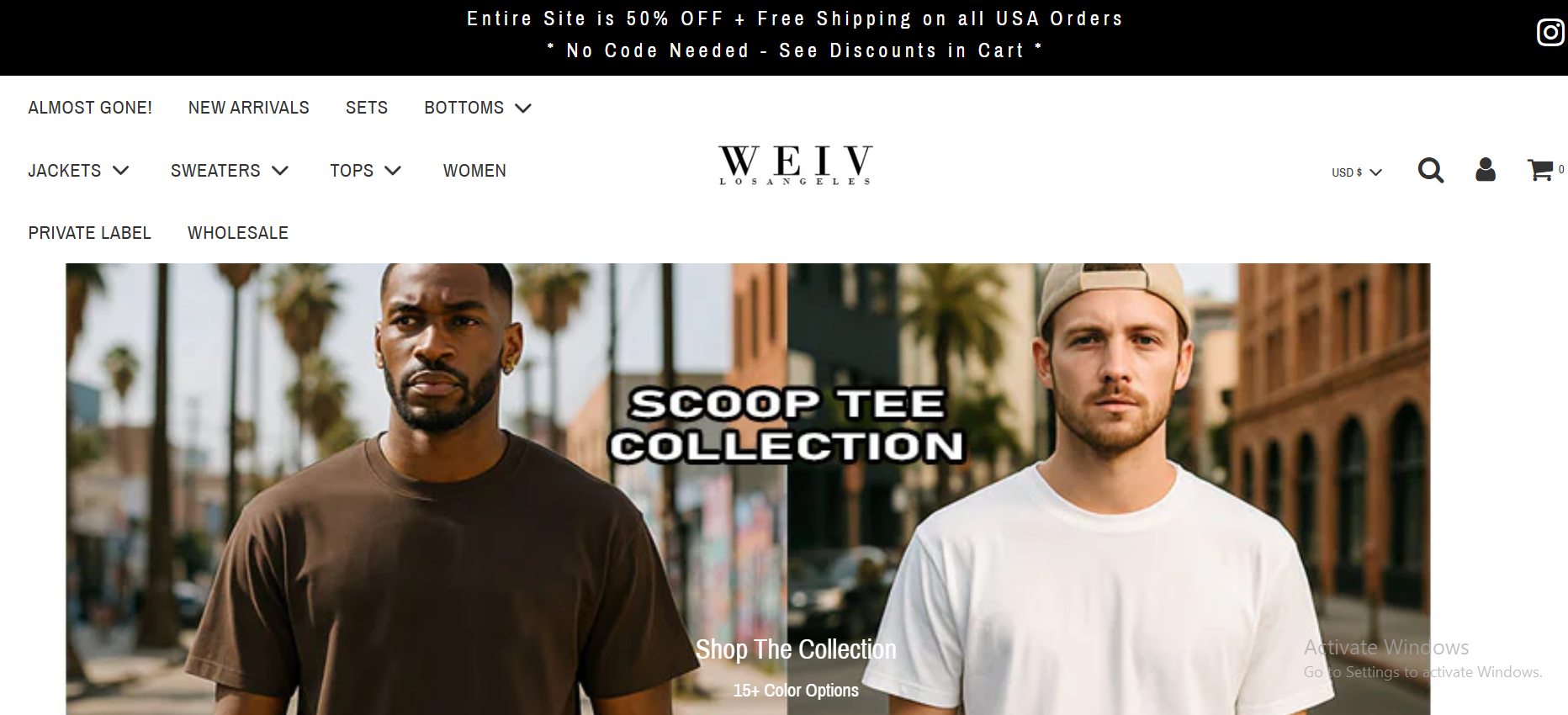Visit the Private Label page
The width and height of the screenshot is (1568, 715).
[90, 233]
